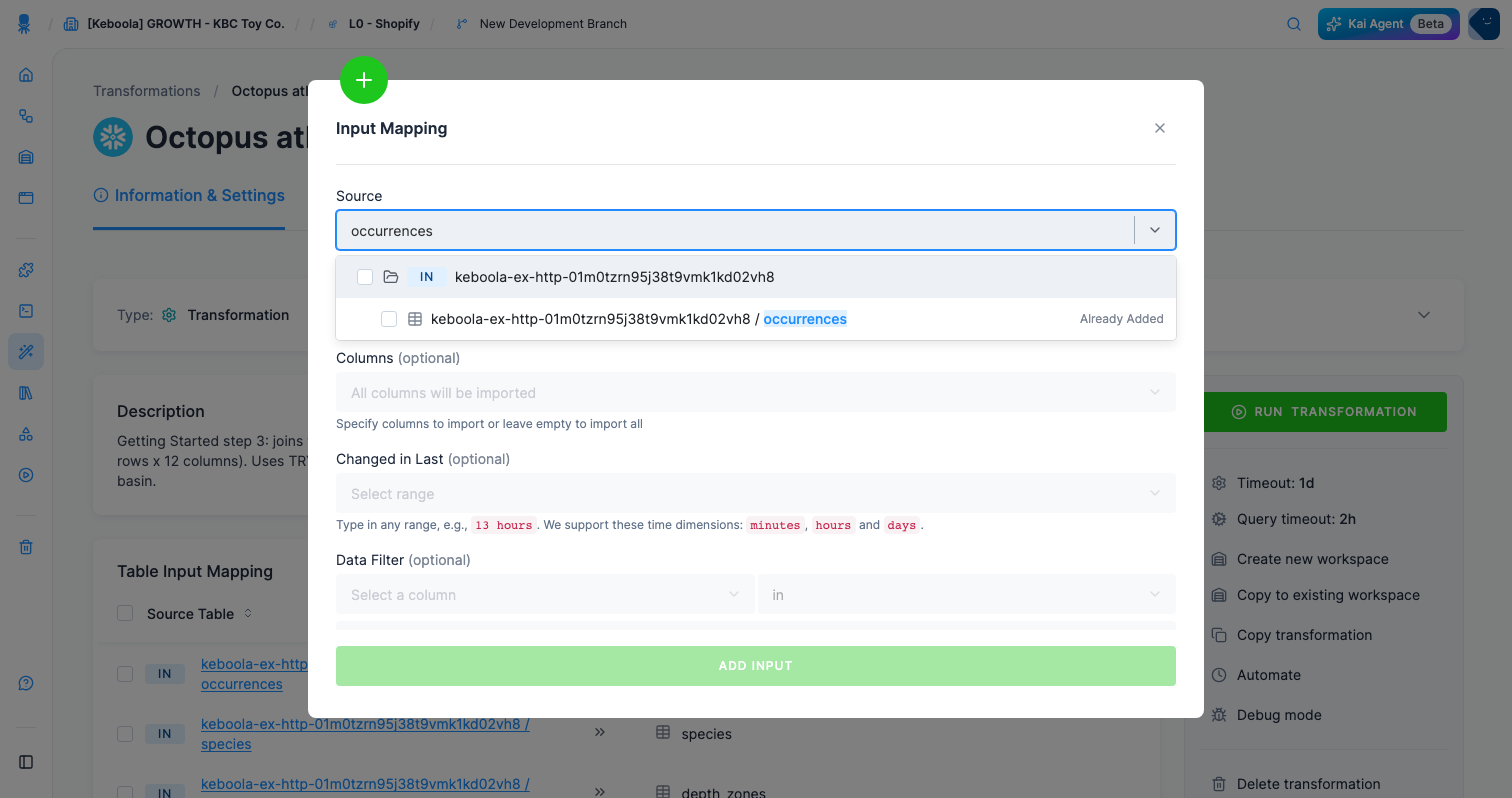
Task: Open Storage from the sidebar
Action: (26, 157)
